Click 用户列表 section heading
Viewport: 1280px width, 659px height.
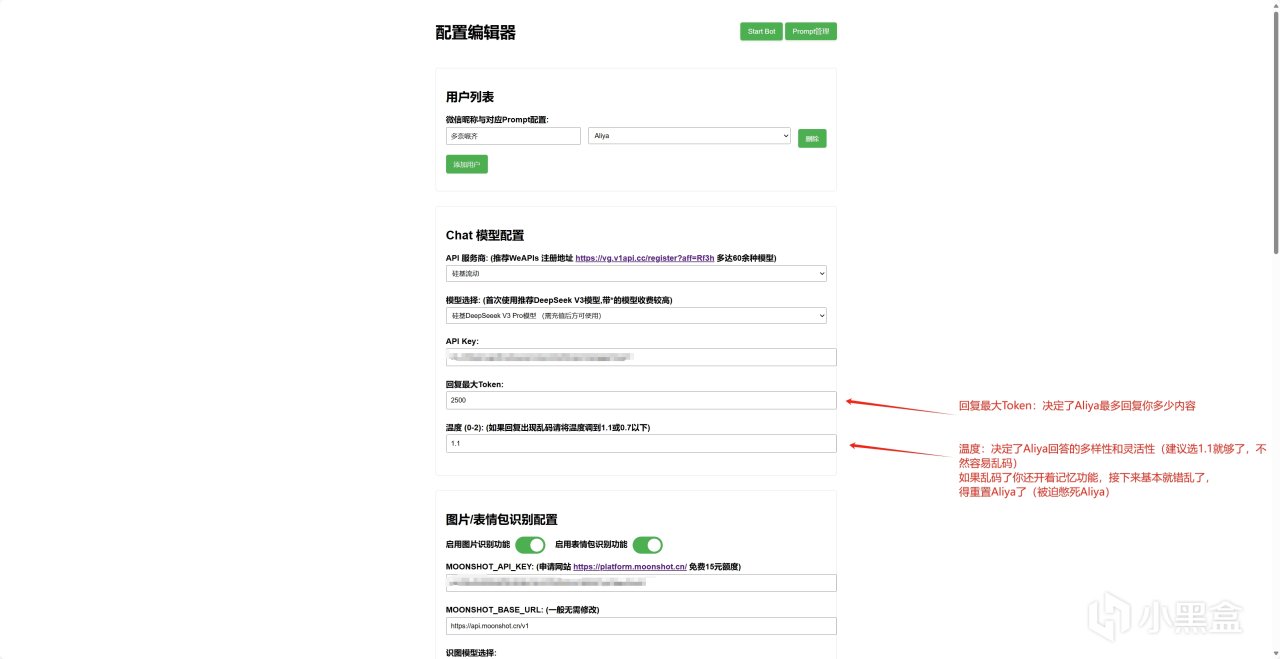pos(470,97)
